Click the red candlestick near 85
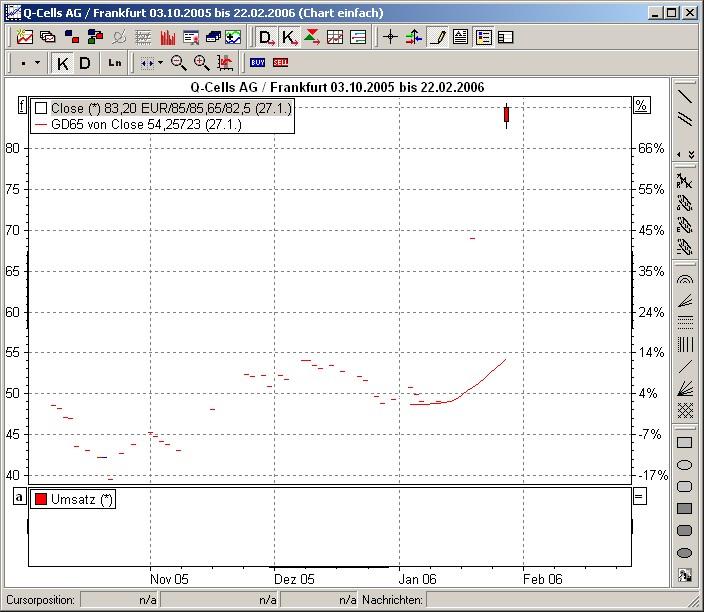The height and width of the screenshot is (612, 704). pyautogui.click(x=507, y=115)
